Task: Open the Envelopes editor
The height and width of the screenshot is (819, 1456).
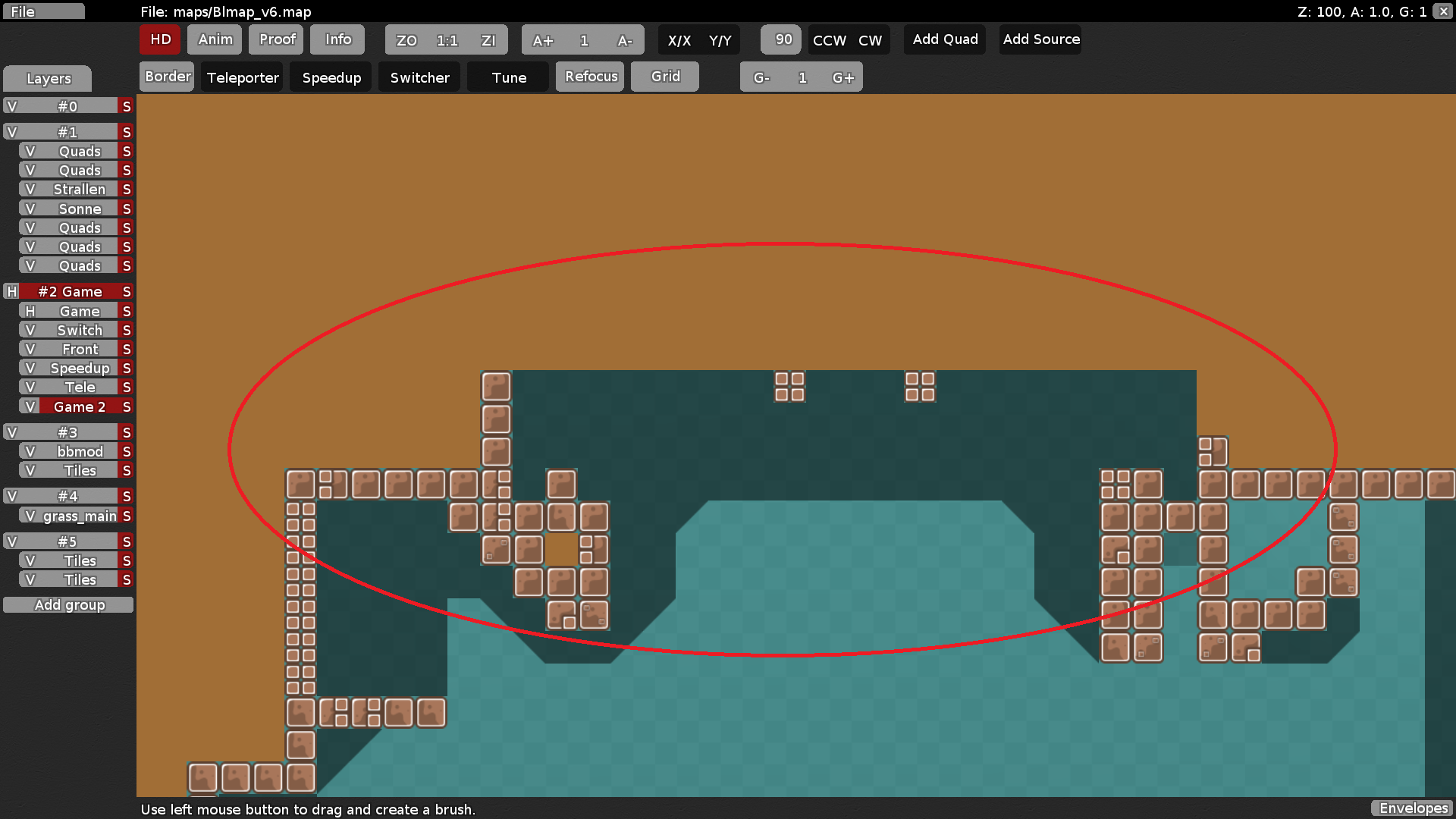Action: pyautogui.click(x=1412, y=808)
